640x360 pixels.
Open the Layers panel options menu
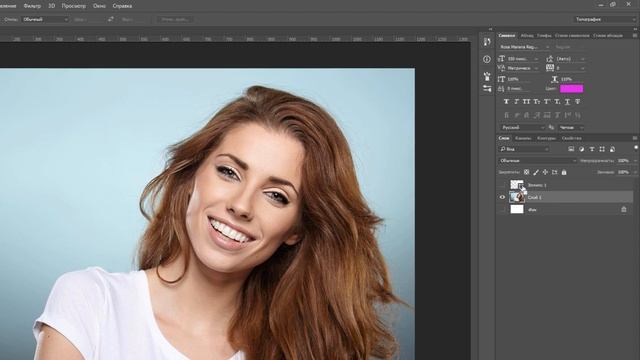coord(635,138)
